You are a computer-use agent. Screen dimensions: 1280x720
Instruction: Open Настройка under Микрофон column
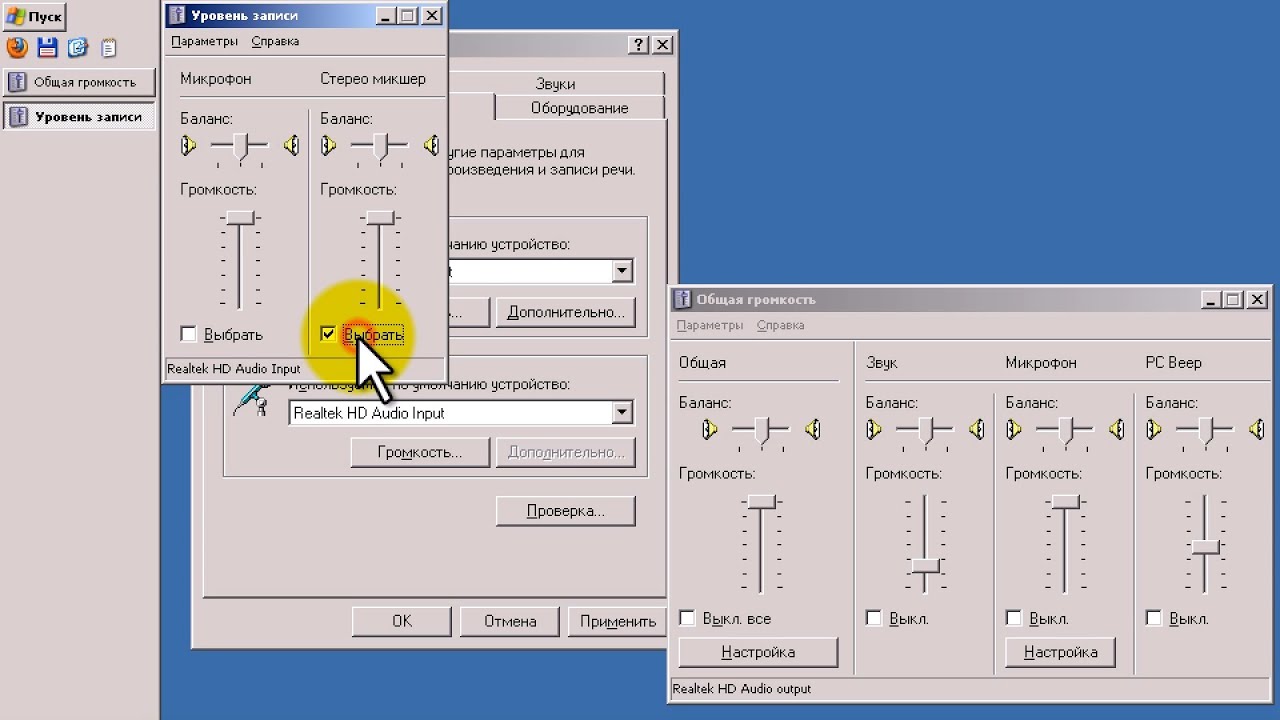click(1061, 652)
